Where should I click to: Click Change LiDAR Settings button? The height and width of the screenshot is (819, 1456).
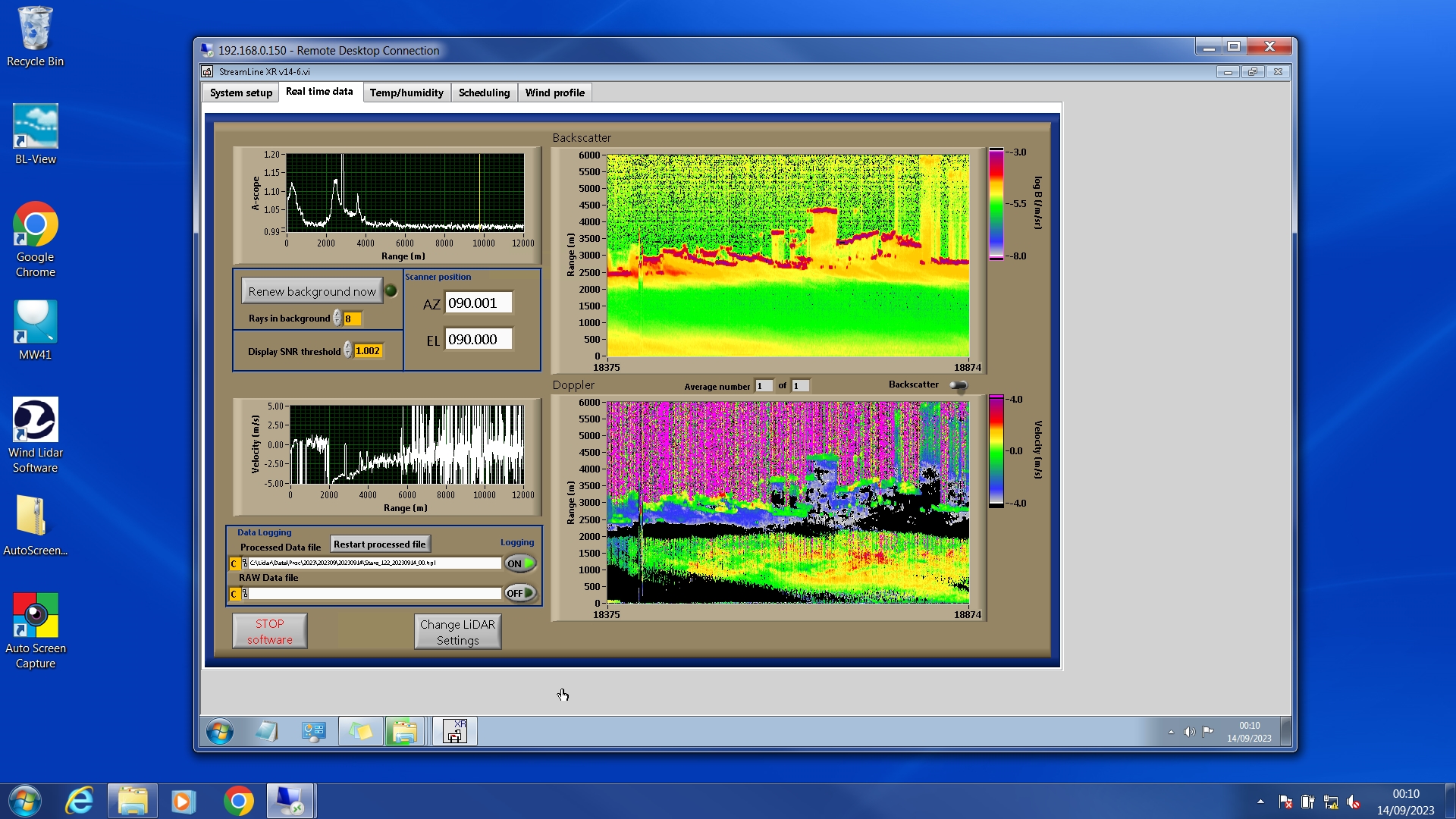457,632
